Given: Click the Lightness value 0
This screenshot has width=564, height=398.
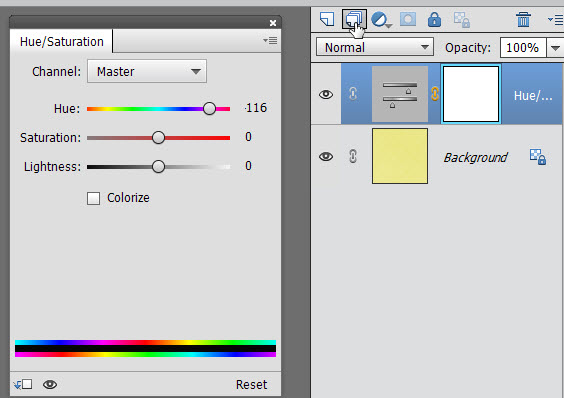Looking at the screenshot, I should click(x=248, y=166).
